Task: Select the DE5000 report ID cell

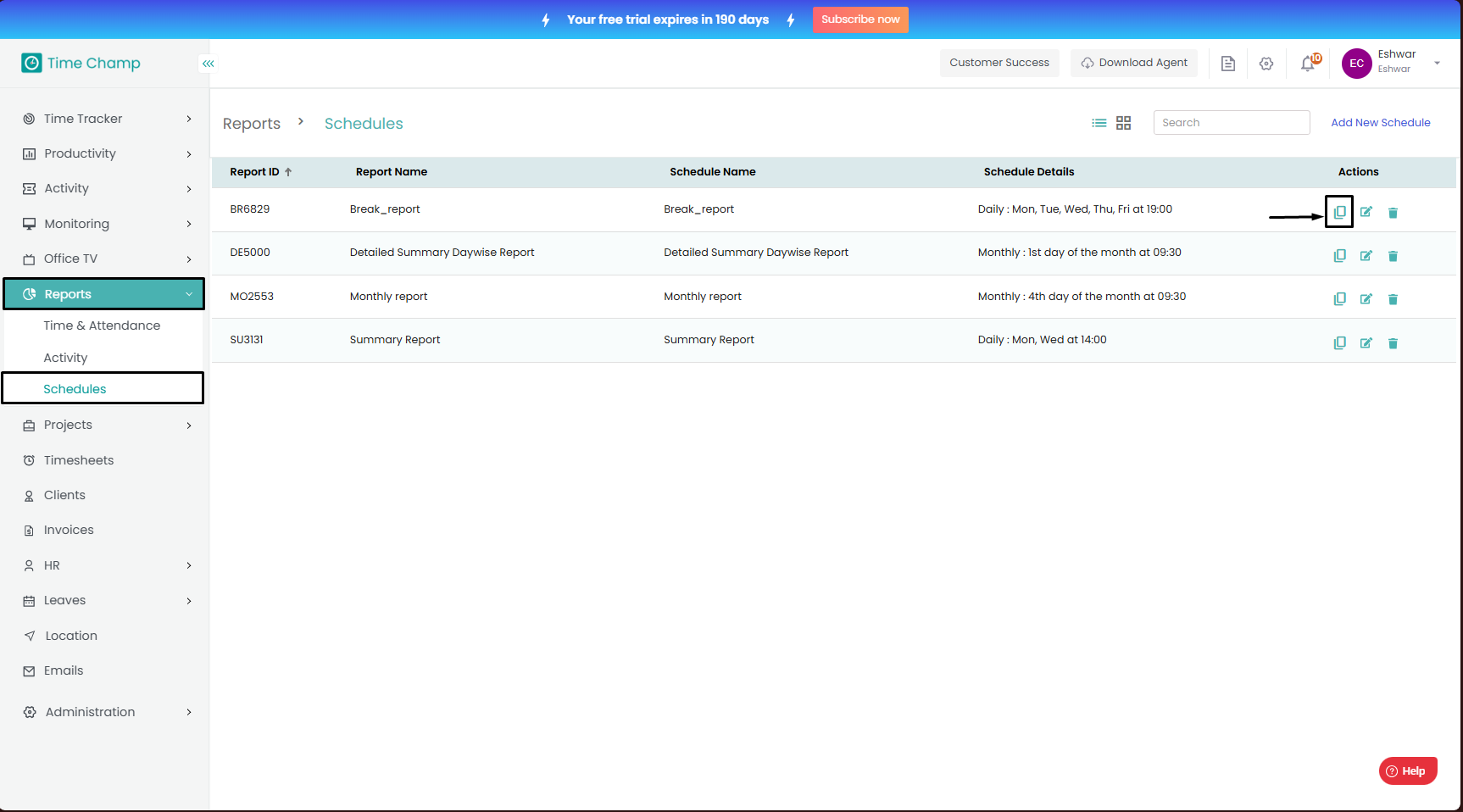Action: click(250, 253)
